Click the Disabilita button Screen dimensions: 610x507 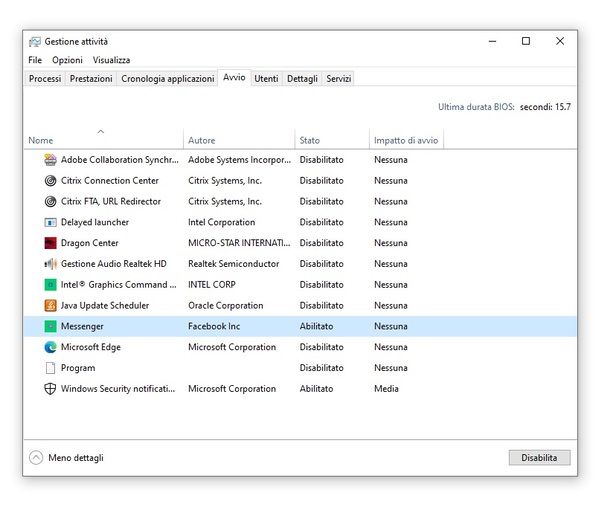tap(539, 458)
